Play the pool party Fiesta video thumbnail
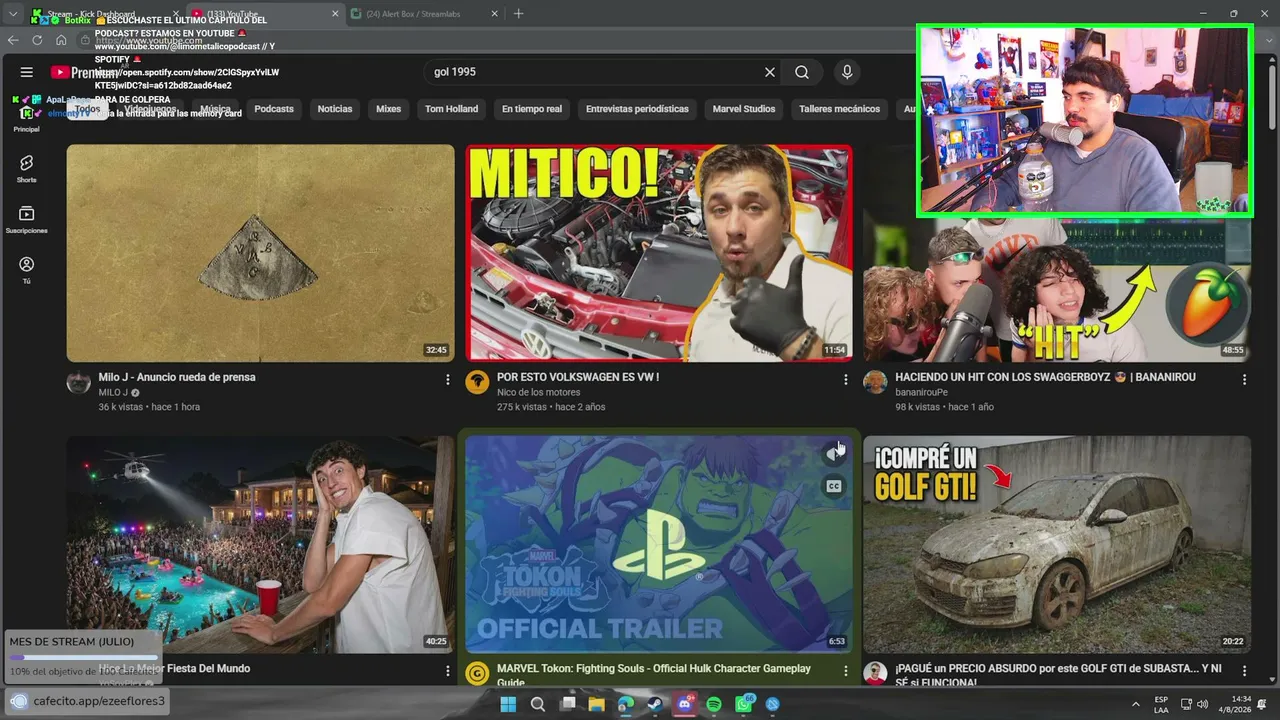This screenshot has width=1280, height=720. click(x=260, y=544)
